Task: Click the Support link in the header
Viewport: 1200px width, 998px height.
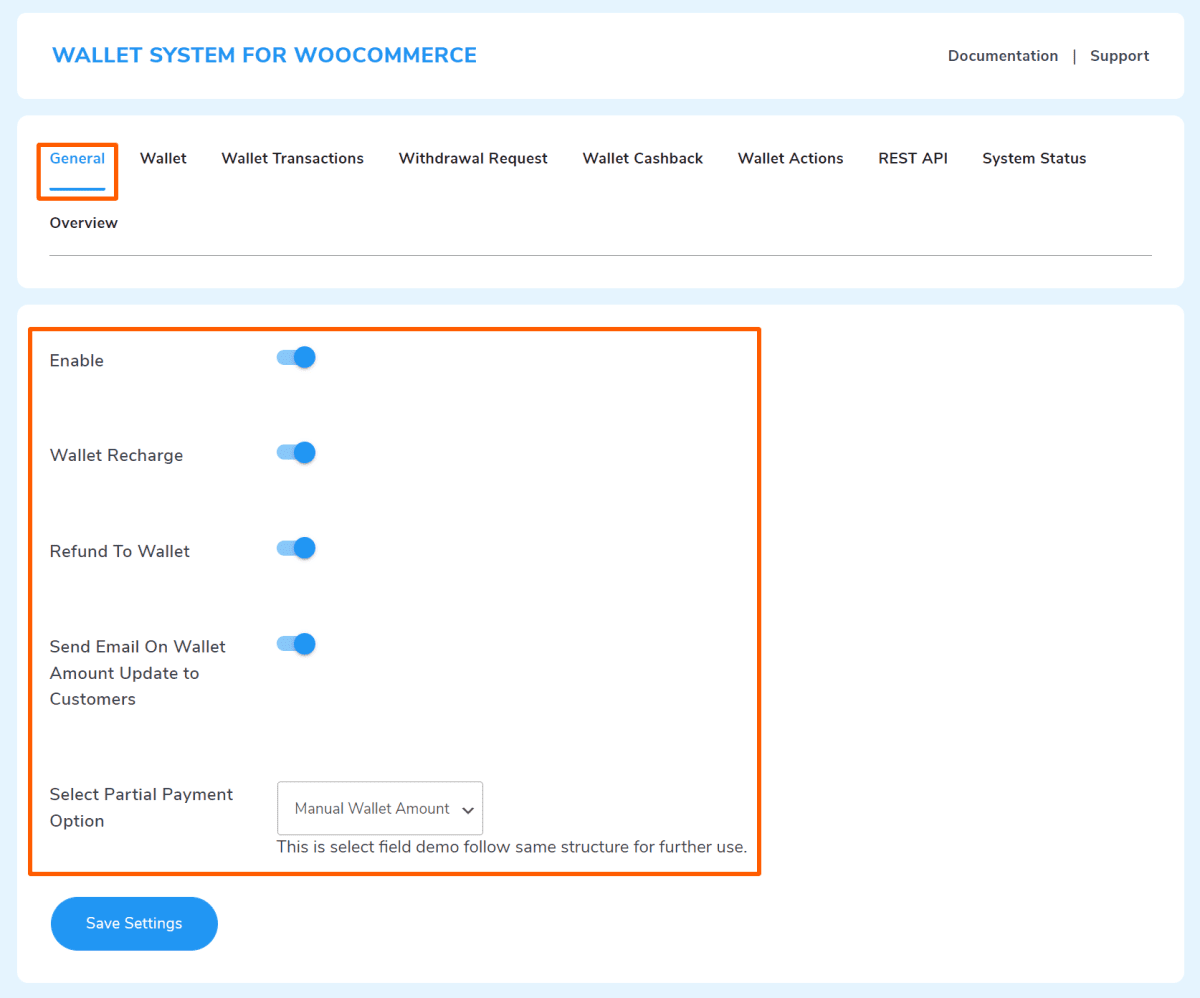Action: [1119, 56]
